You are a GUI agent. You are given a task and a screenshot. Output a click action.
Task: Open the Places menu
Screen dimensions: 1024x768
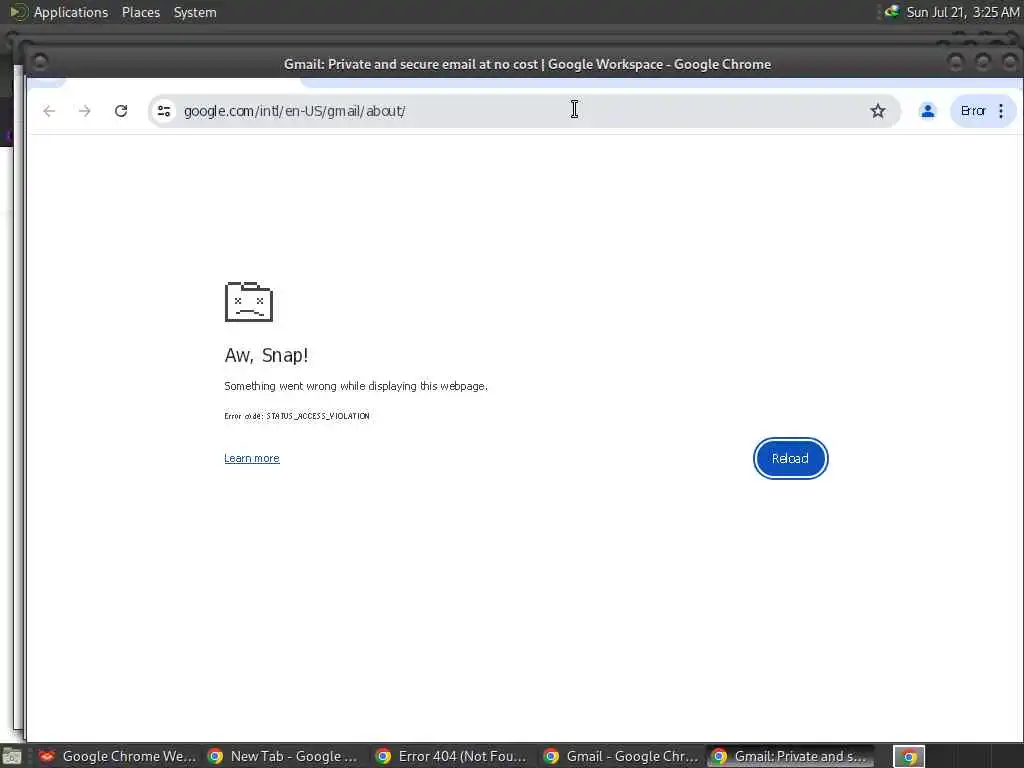pyautogui.click(x=140, y=12)
